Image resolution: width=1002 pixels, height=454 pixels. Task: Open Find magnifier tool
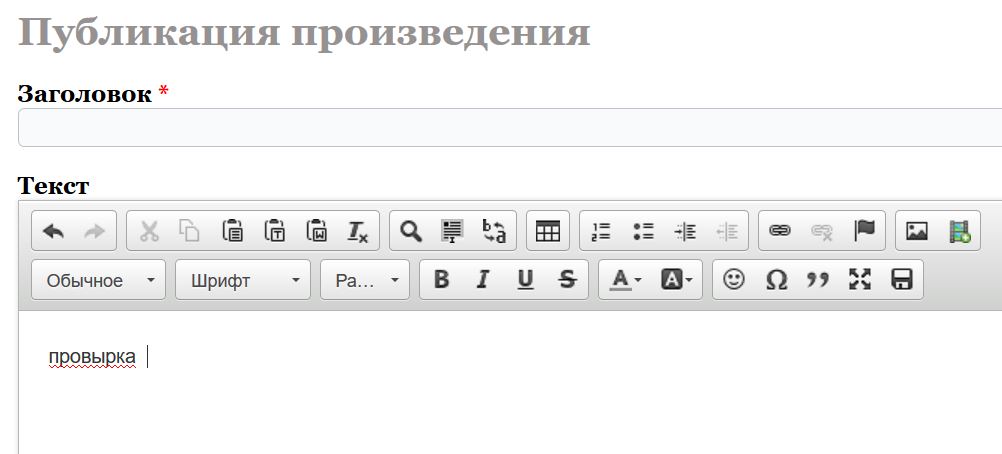pyautogui.click(x=410, y=231)
